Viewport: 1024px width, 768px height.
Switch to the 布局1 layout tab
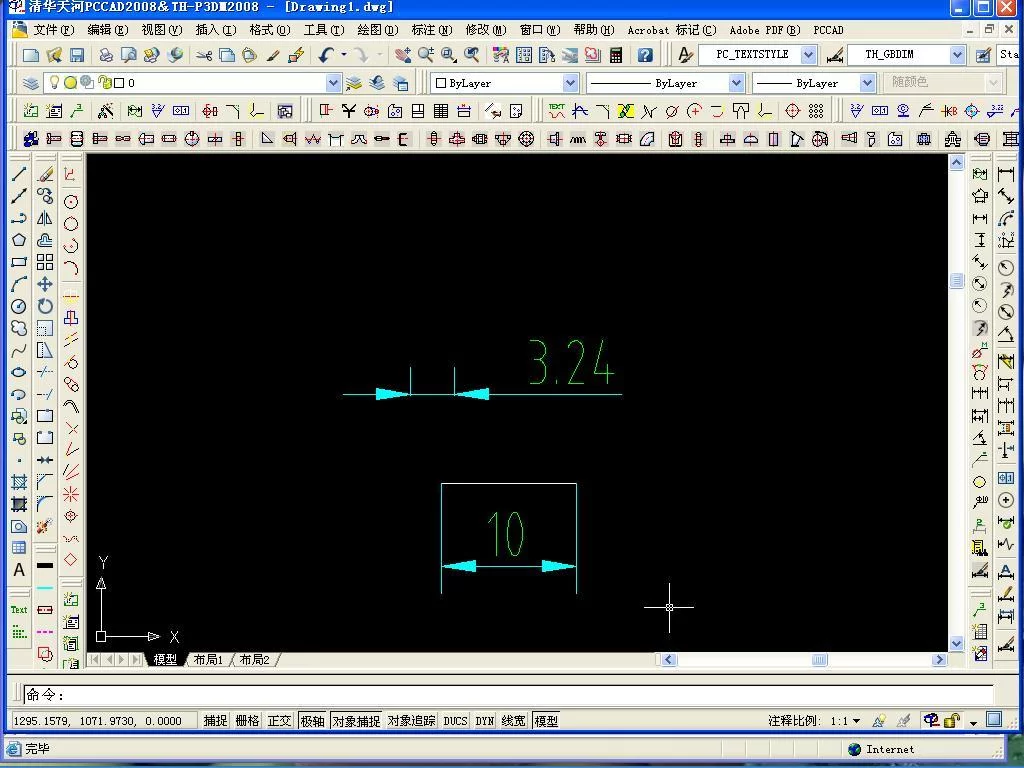coord(208,660)
